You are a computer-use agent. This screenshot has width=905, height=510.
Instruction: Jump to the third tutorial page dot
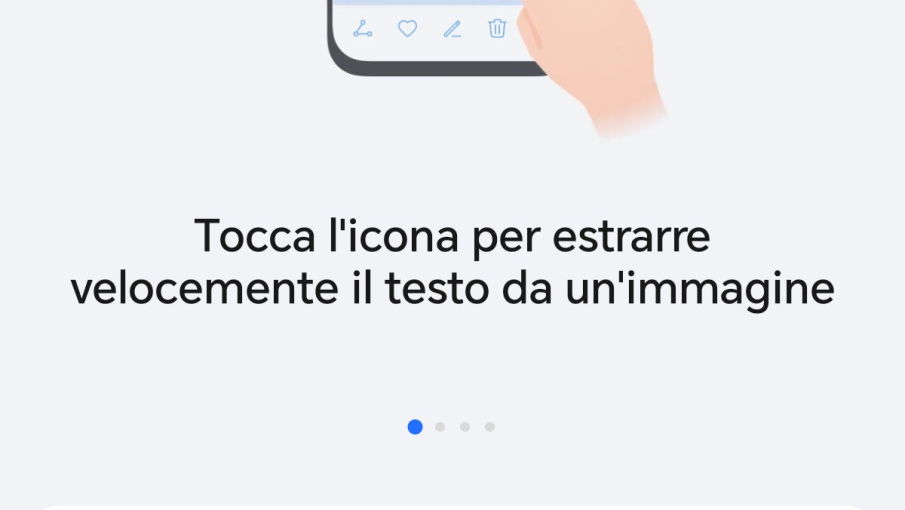click(x=465, y=427)
